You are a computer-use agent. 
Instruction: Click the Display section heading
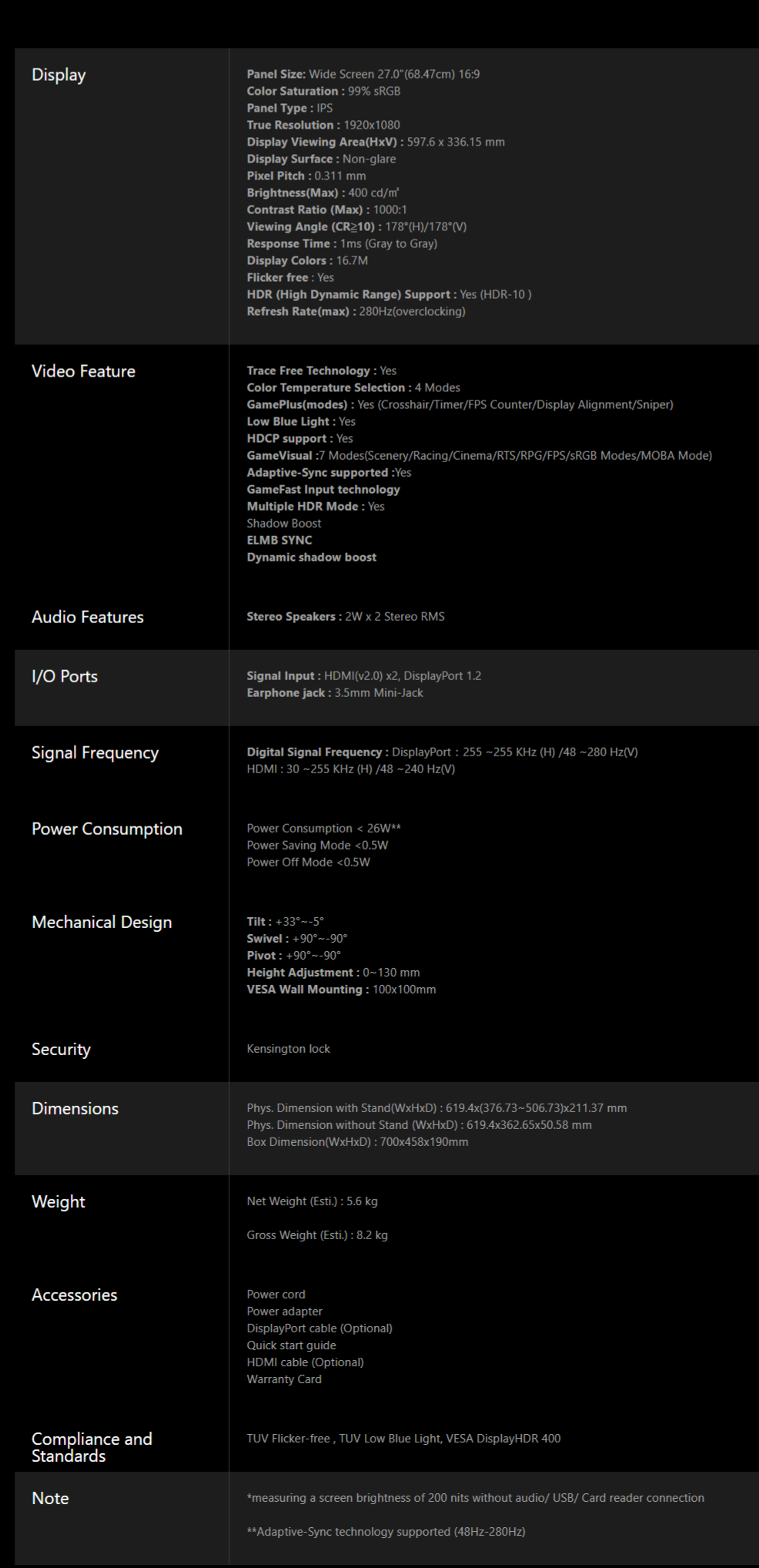[x=59, y=75]
